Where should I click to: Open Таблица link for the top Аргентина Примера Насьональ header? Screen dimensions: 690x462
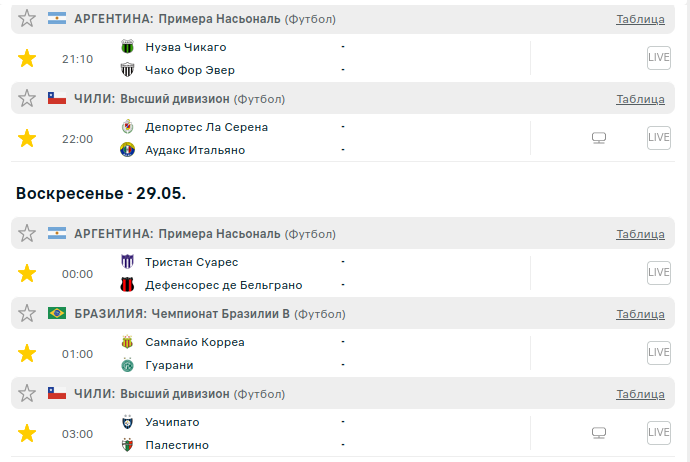tap(640, 19)
